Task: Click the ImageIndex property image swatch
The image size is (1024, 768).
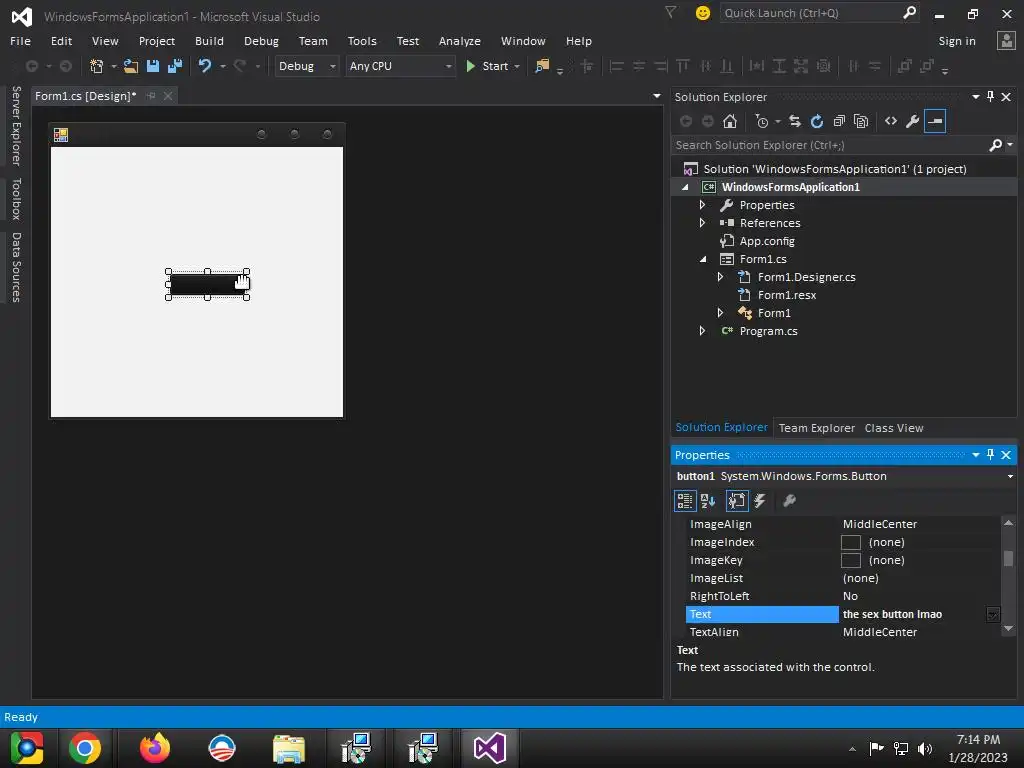Action: (x=850, y=542)
